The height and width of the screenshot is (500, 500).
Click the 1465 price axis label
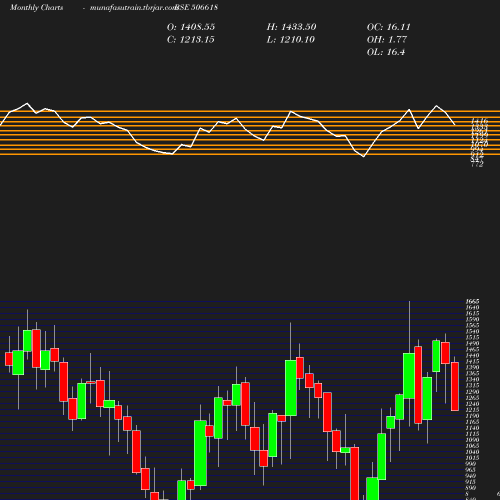(x=473, y=349)
